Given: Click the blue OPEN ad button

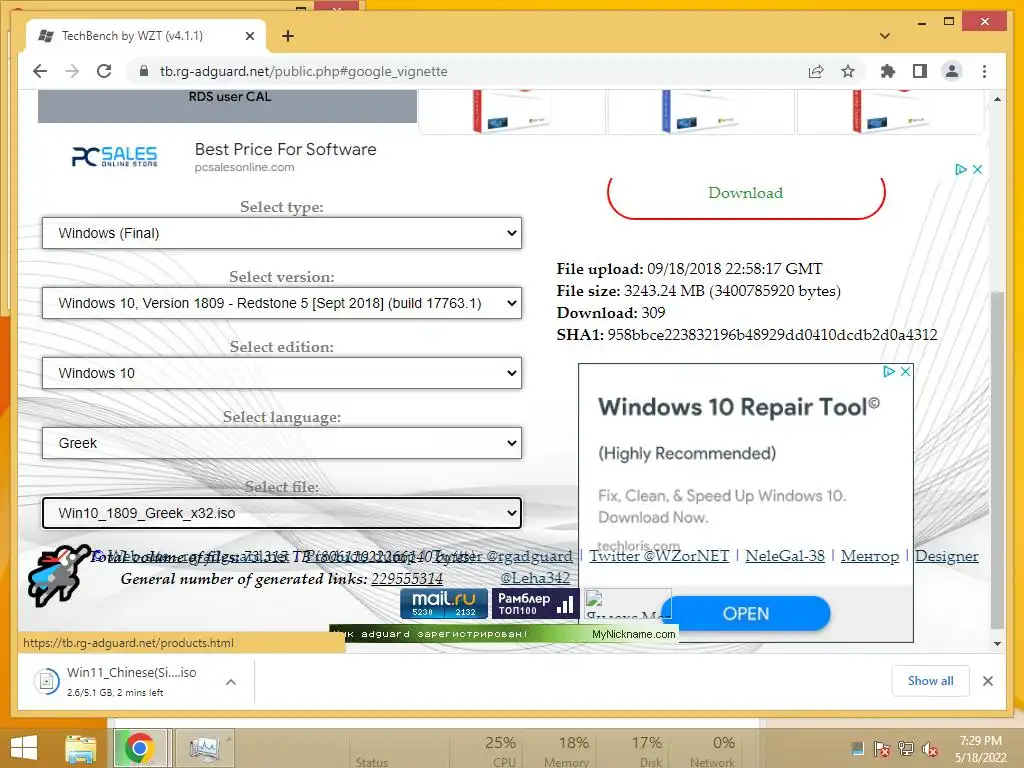Looking at the screenshot, I should pos(746,614).
